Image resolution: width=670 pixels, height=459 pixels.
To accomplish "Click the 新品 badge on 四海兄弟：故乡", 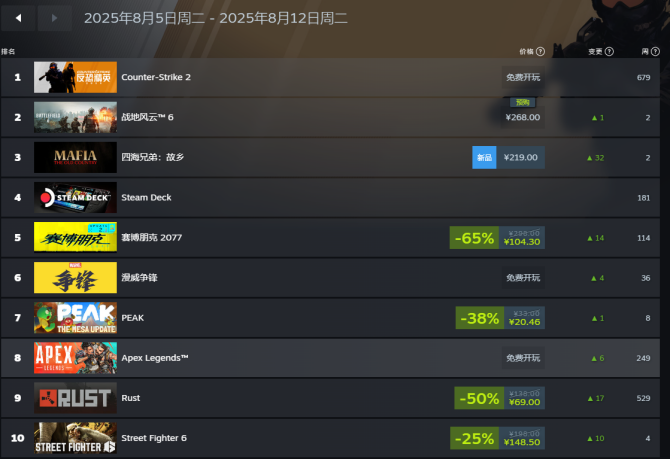I will click(484, 158).
